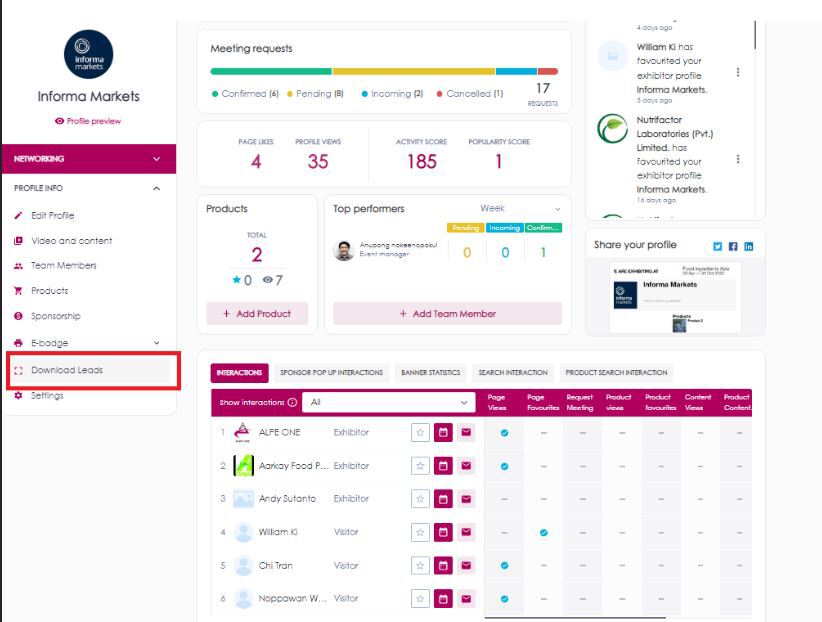Favourite ALPE ONE with the star icon
The image size is (822, 622).
pyautogui.click(x=420, y=433)
